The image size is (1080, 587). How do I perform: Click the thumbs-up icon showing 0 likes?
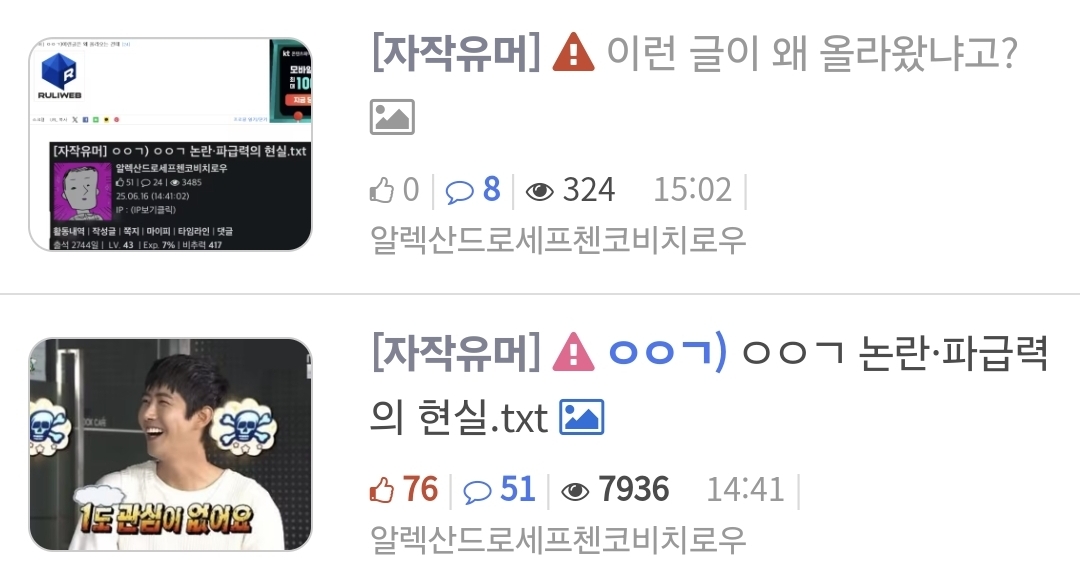(x=382, y=190)
